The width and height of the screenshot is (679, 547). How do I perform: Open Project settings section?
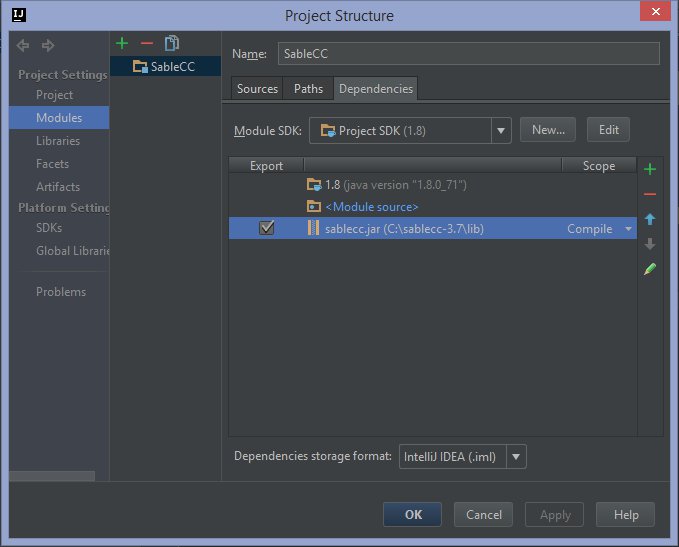click(55, 95)
